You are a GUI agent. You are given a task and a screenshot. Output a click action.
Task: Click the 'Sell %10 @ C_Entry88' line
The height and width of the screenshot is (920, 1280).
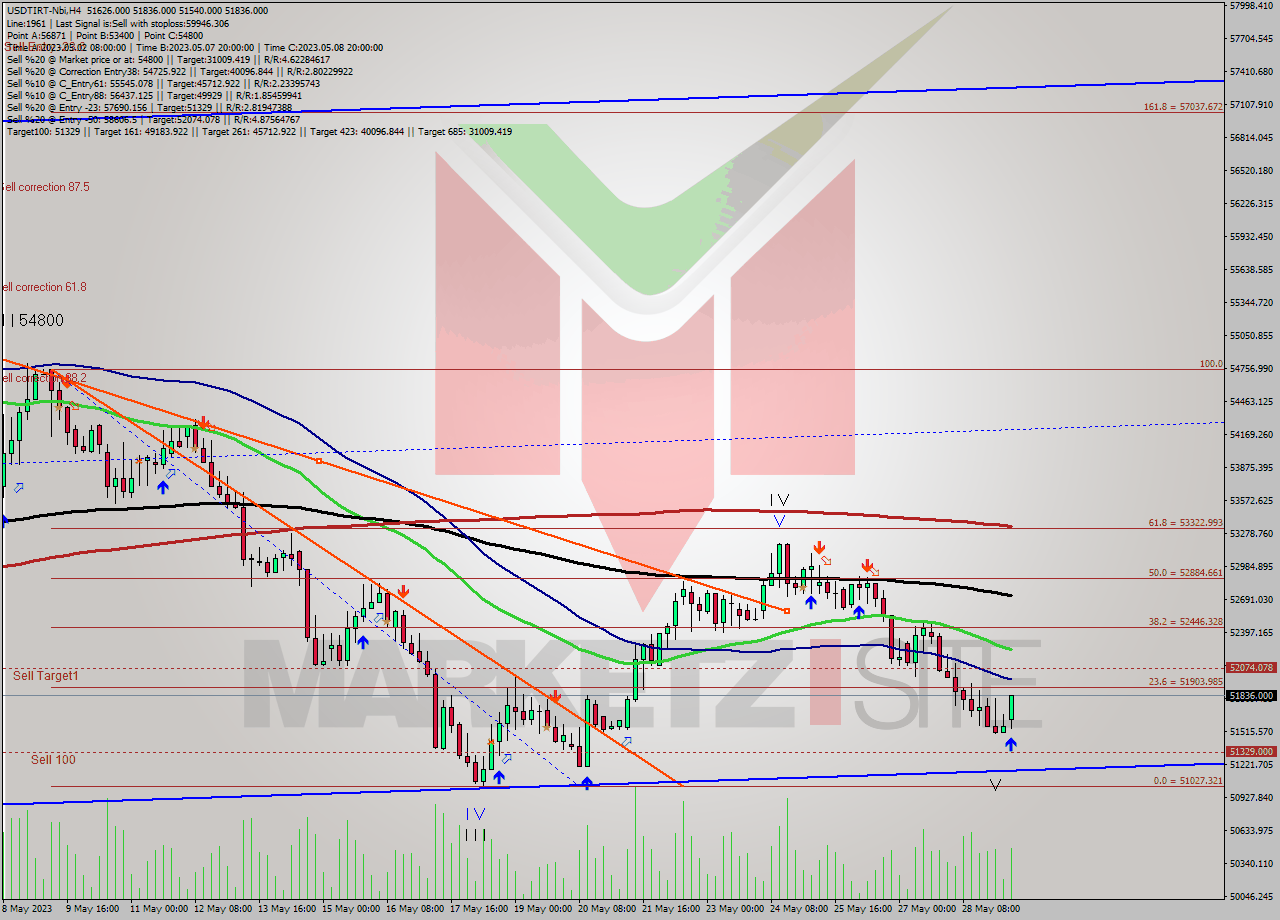click(159, 95)
